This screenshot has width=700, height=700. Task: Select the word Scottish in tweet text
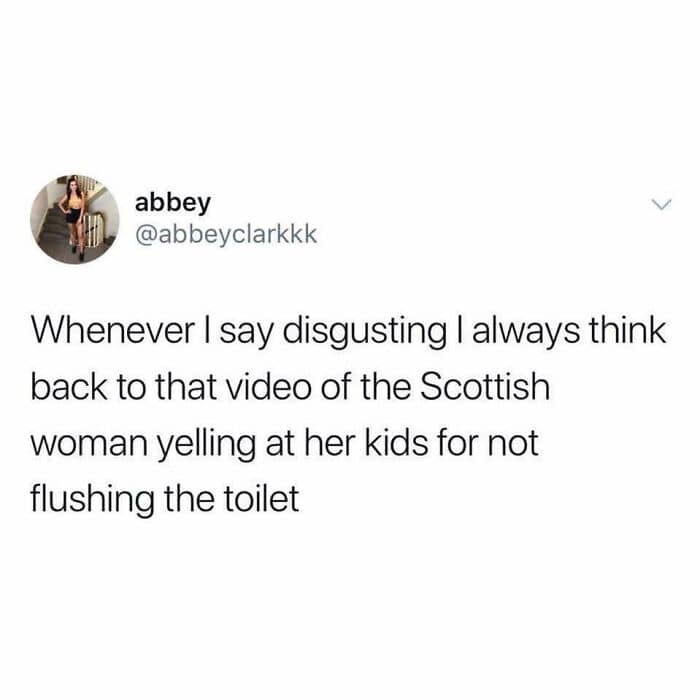485,387
